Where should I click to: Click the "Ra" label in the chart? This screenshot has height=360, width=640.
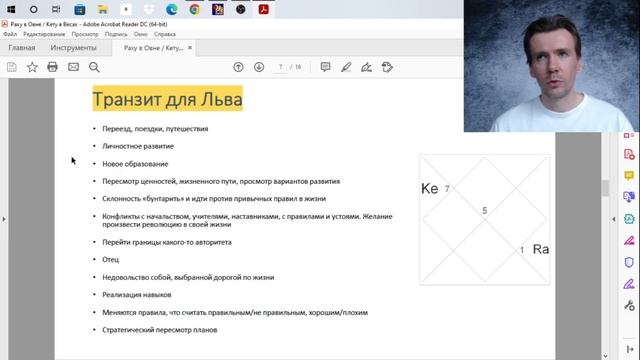[x=541, y=249]
